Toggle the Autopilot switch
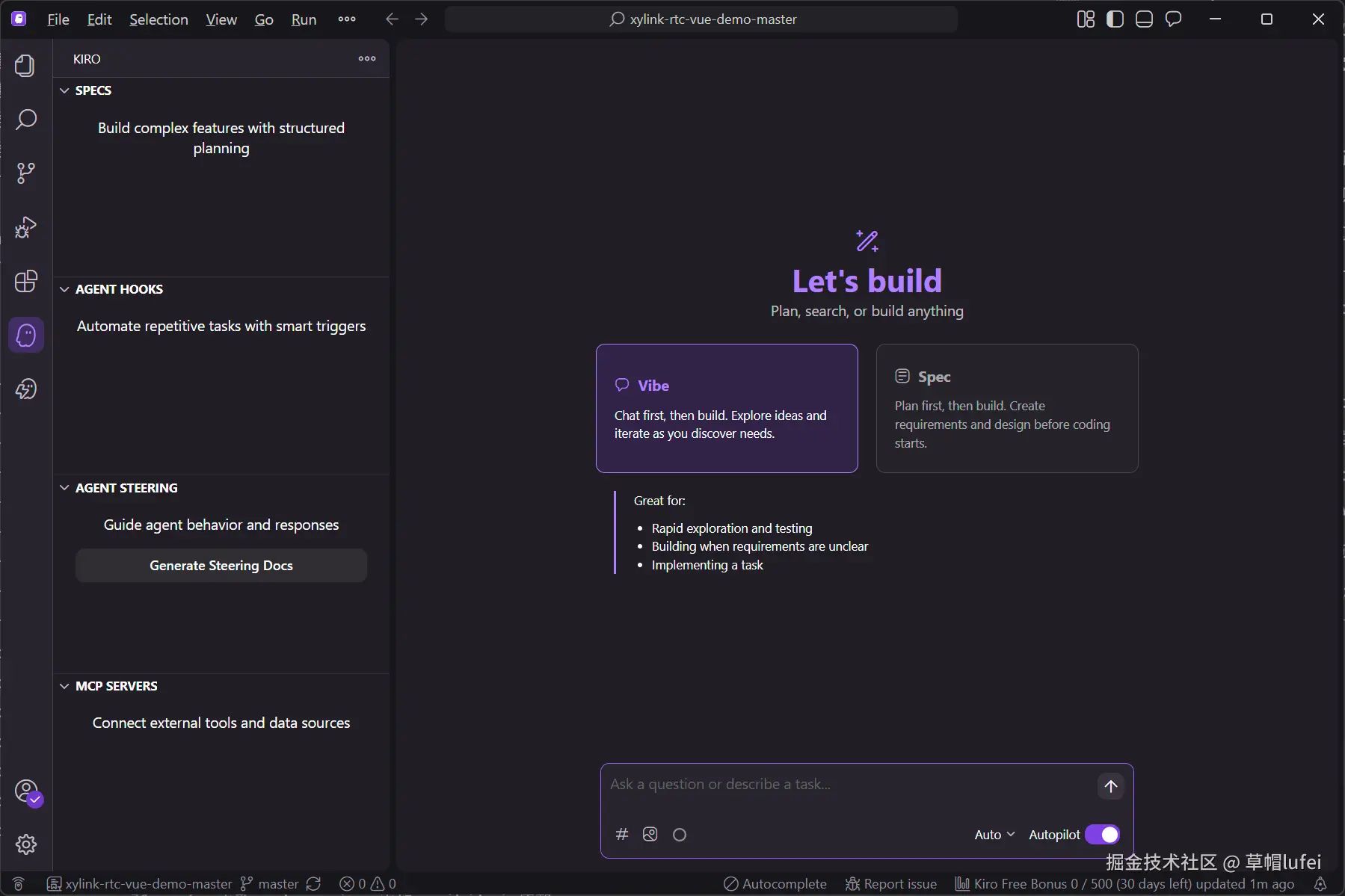The height and width of the screenshot is (896, 1345). pos(1102,834)
